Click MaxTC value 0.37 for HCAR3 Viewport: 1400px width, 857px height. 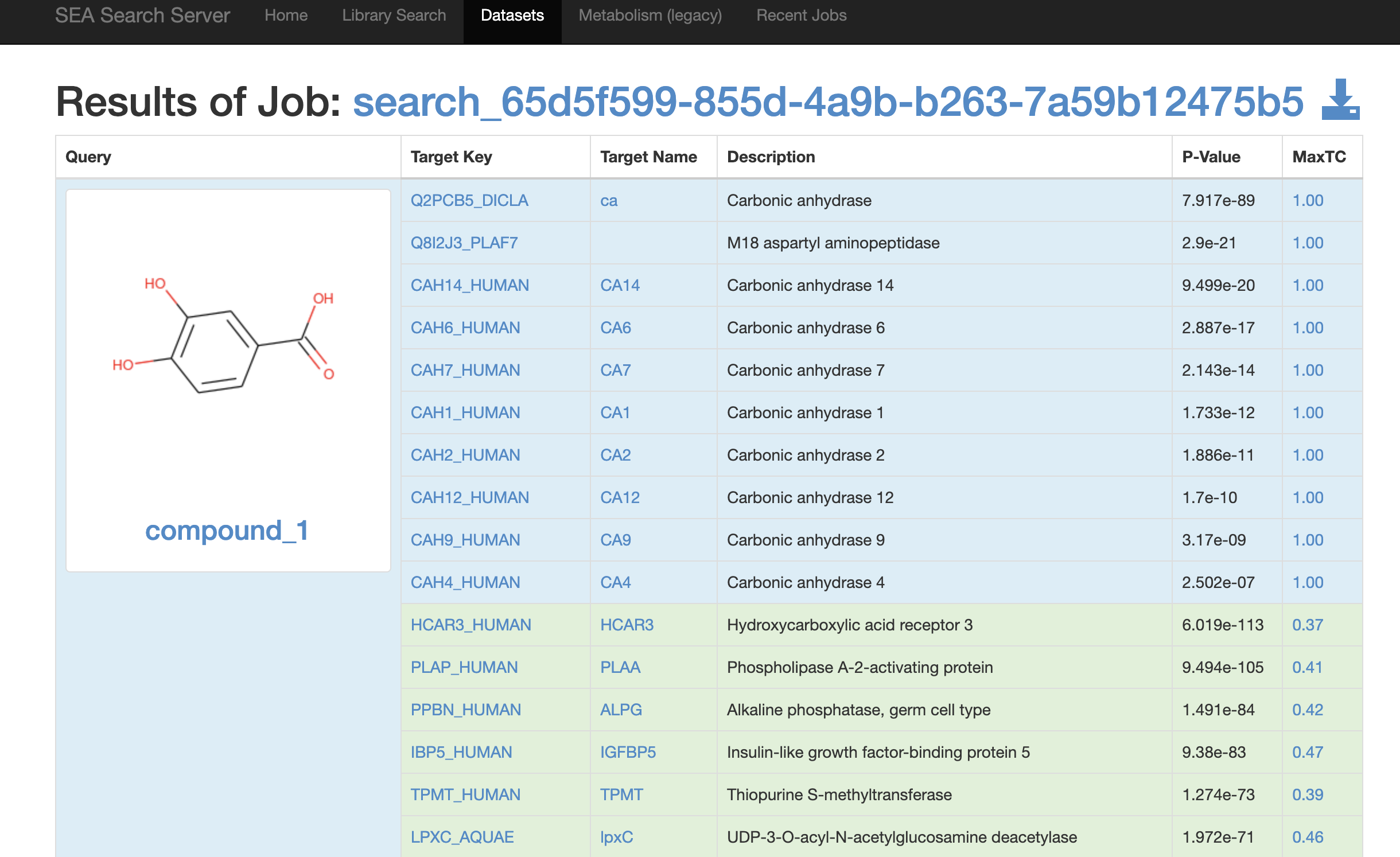pyautogui.click(x=1307, y=625)
